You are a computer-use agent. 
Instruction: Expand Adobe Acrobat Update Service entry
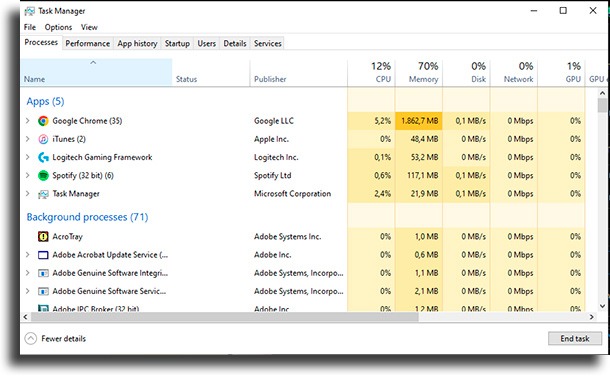28,255
